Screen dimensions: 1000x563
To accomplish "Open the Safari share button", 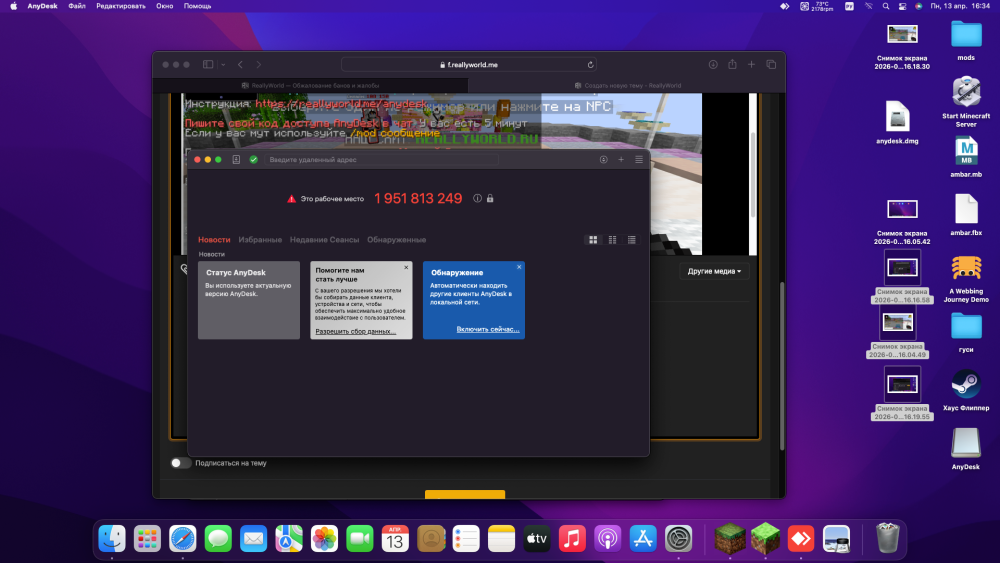I will click(732, 64).
